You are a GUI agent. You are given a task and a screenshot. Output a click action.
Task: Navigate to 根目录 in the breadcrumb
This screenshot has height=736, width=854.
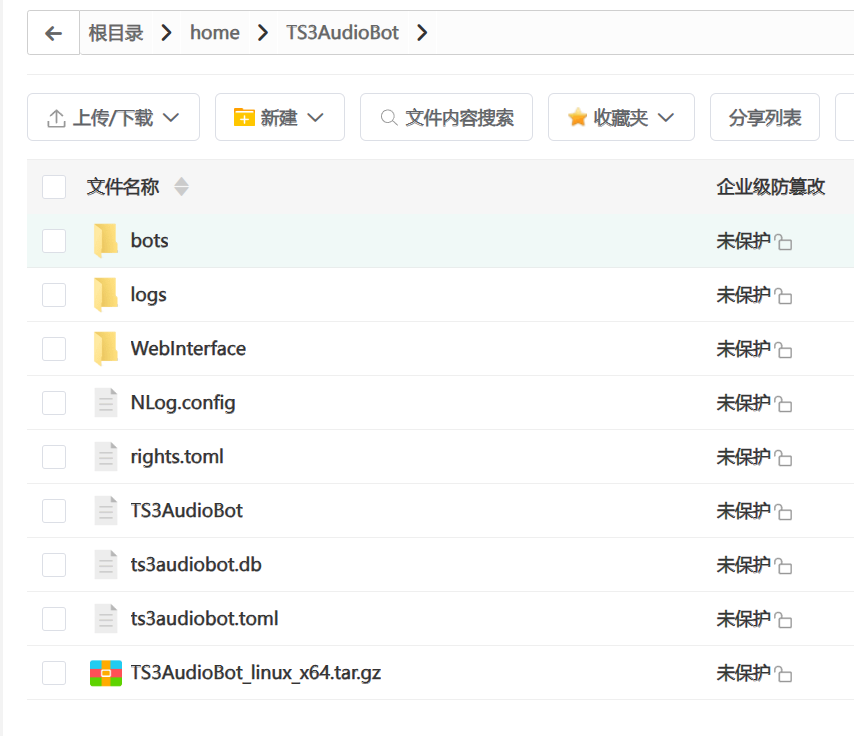[x=116, y=33]
